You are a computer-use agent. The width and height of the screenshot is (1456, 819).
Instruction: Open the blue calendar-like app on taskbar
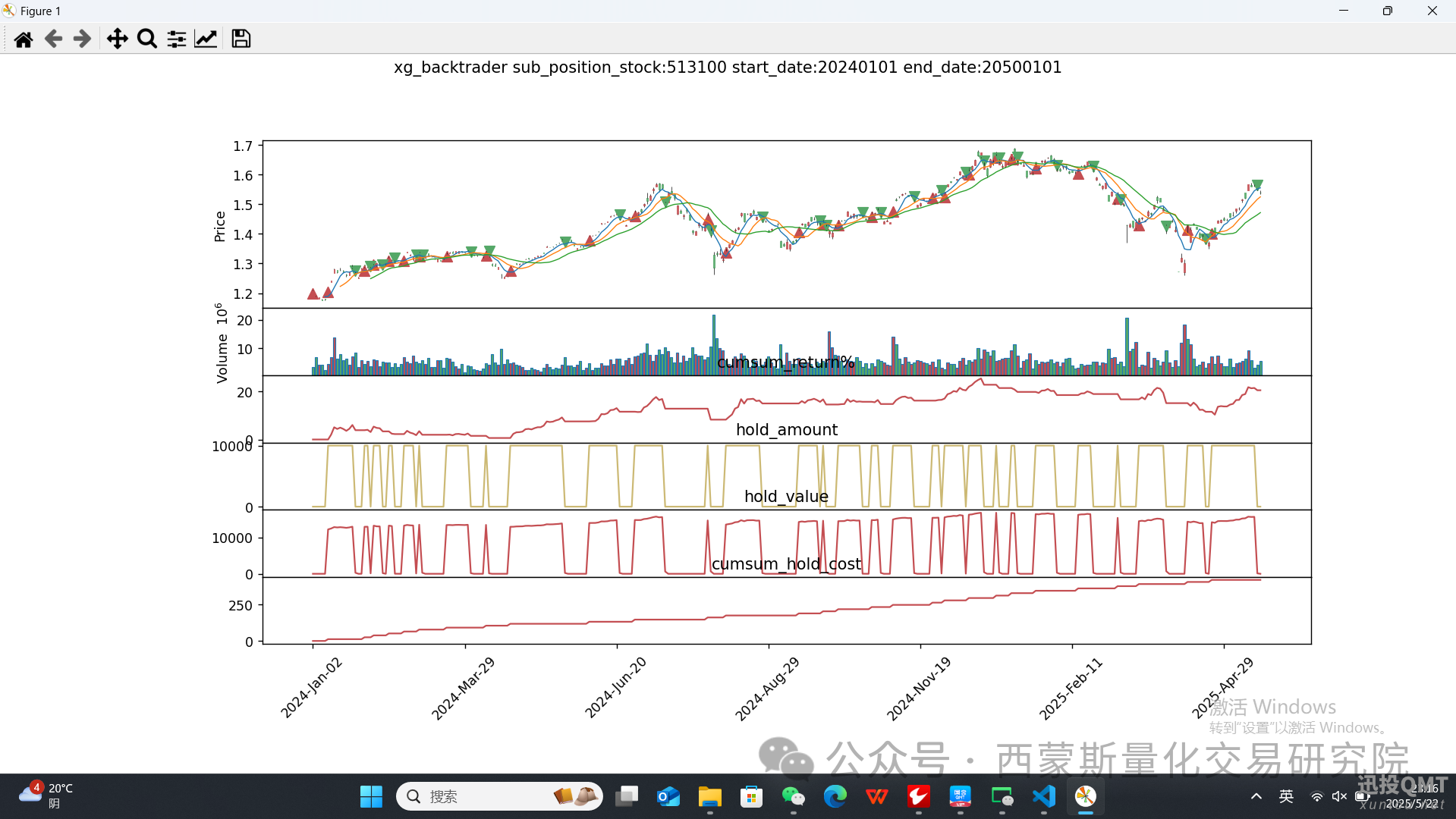961,796
